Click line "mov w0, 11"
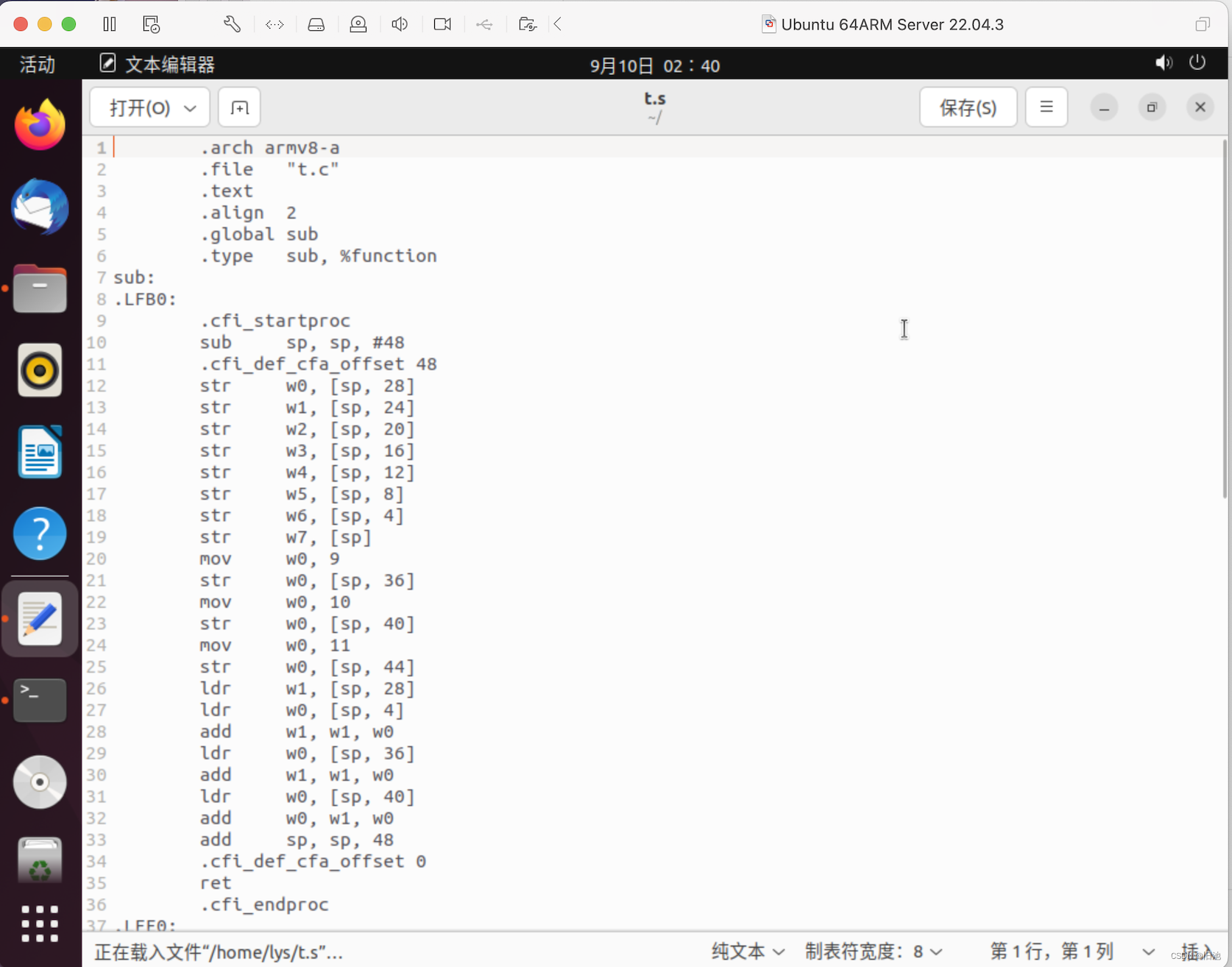 coord(275,645)
